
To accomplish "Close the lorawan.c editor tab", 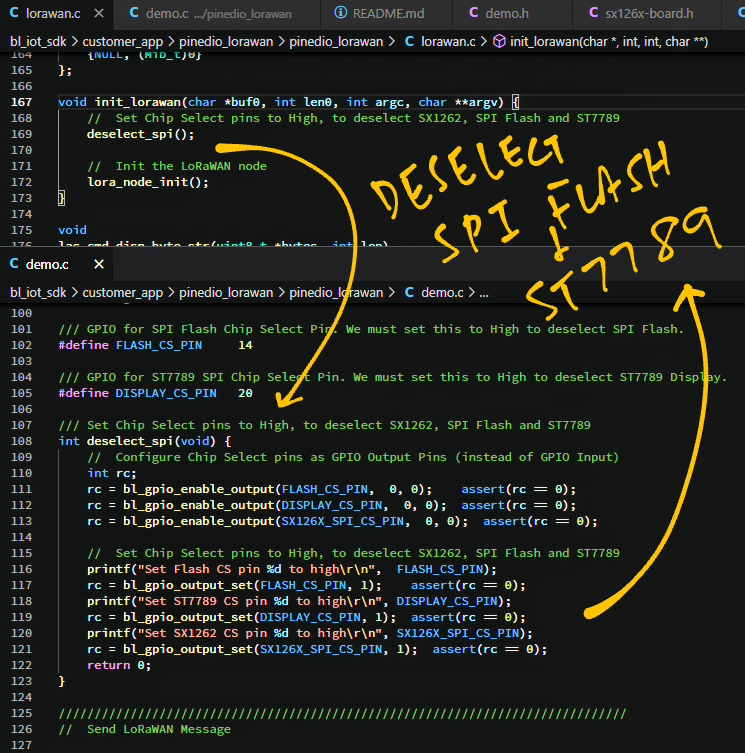I will pyautogui.click(x=99, y=14).
